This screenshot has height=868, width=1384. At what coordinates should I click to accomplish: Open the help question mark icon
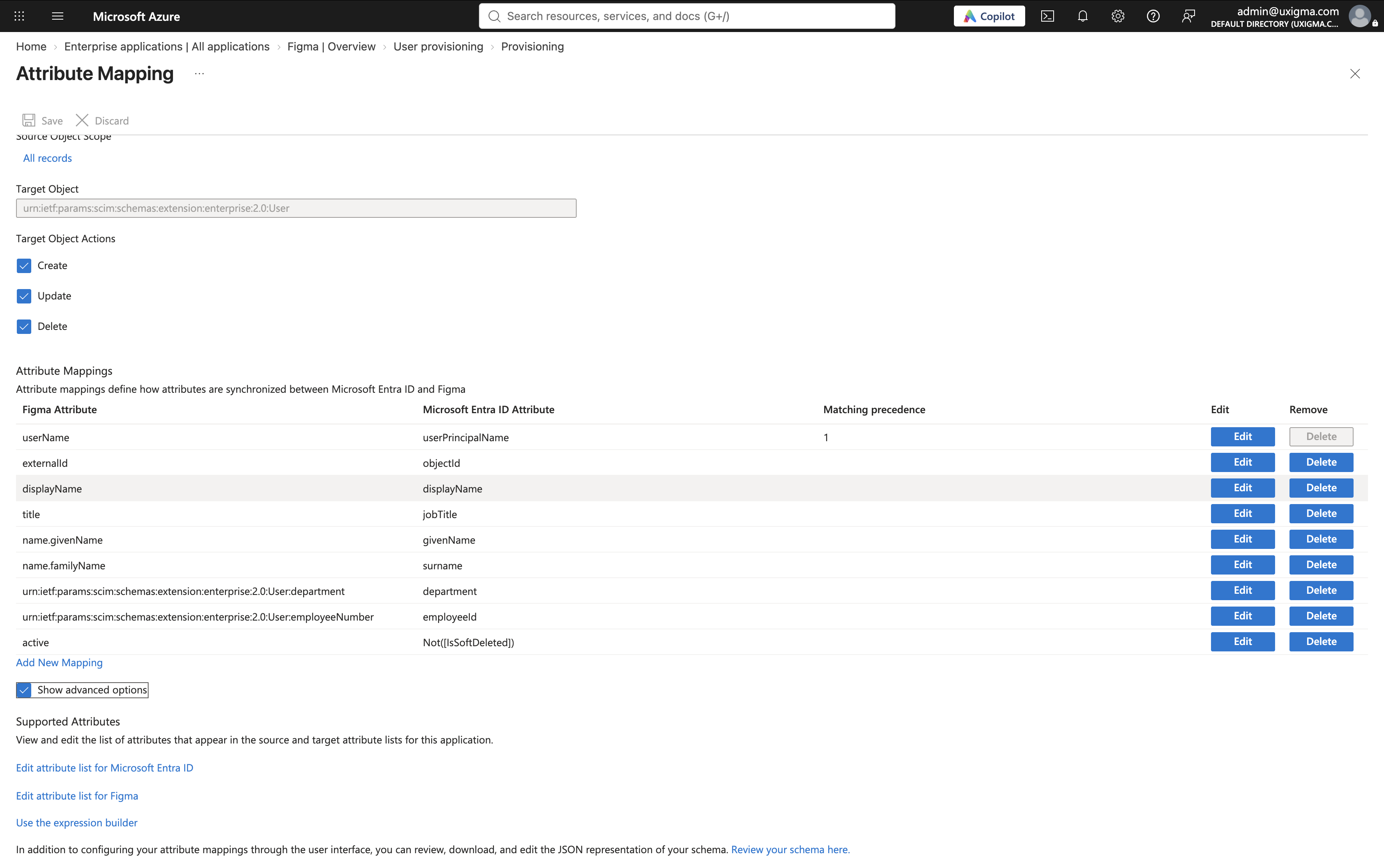1153,16
